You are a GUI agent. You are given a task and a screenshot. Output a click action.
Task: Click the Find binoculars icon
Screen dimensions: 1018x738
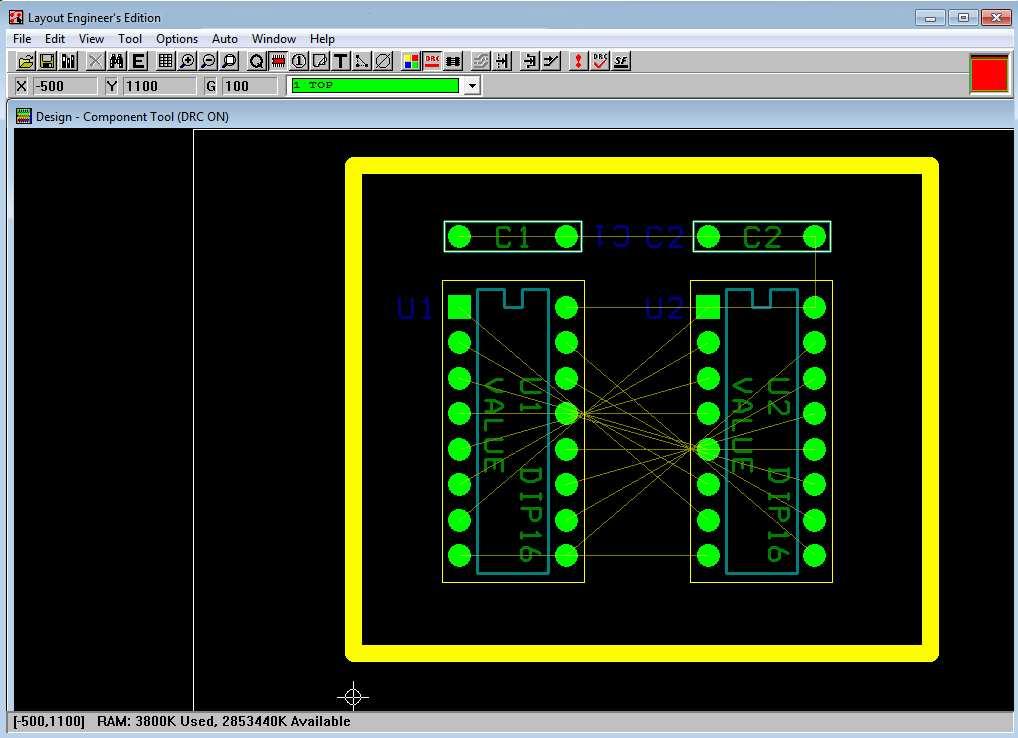117,62
